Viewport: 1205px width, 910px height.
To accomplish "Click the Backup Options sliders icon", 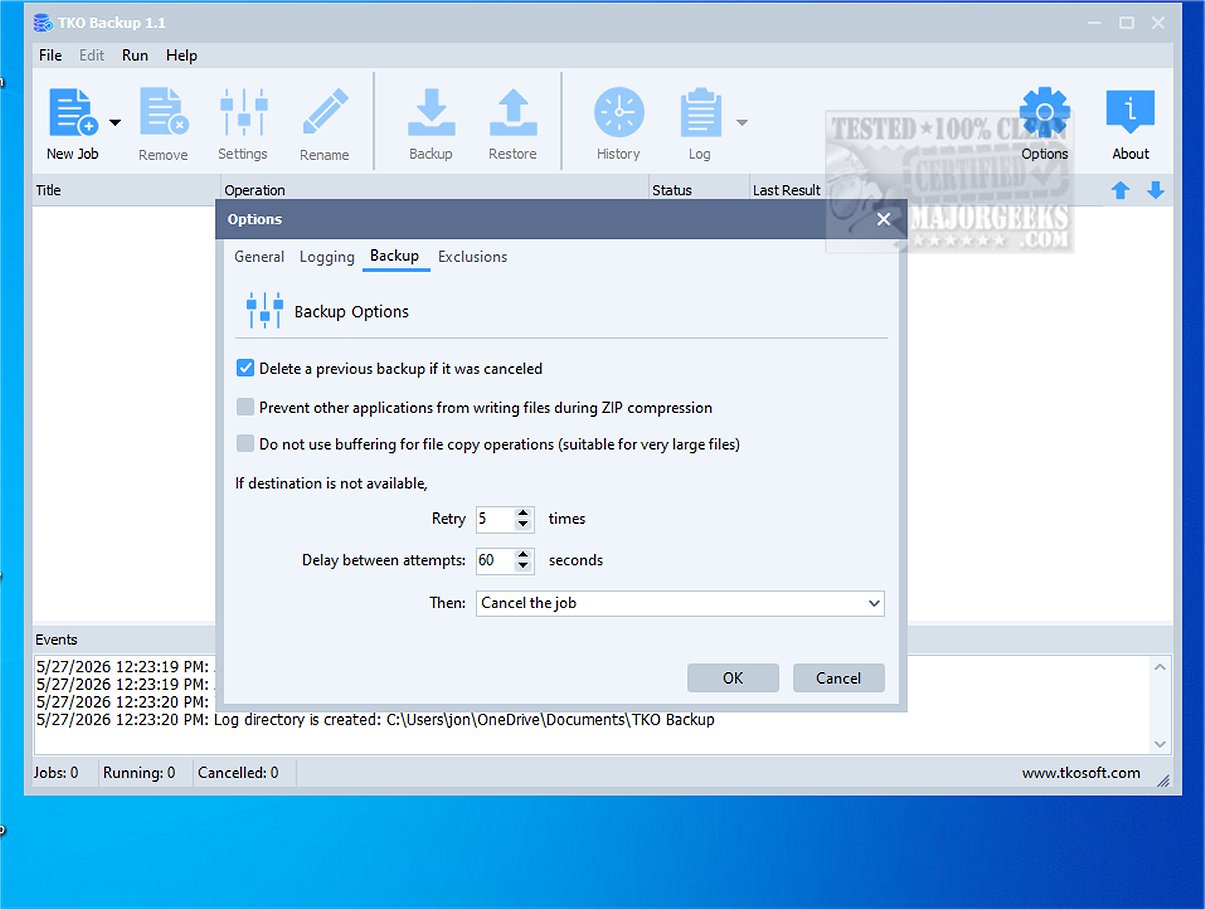I will tap(265, 311).
